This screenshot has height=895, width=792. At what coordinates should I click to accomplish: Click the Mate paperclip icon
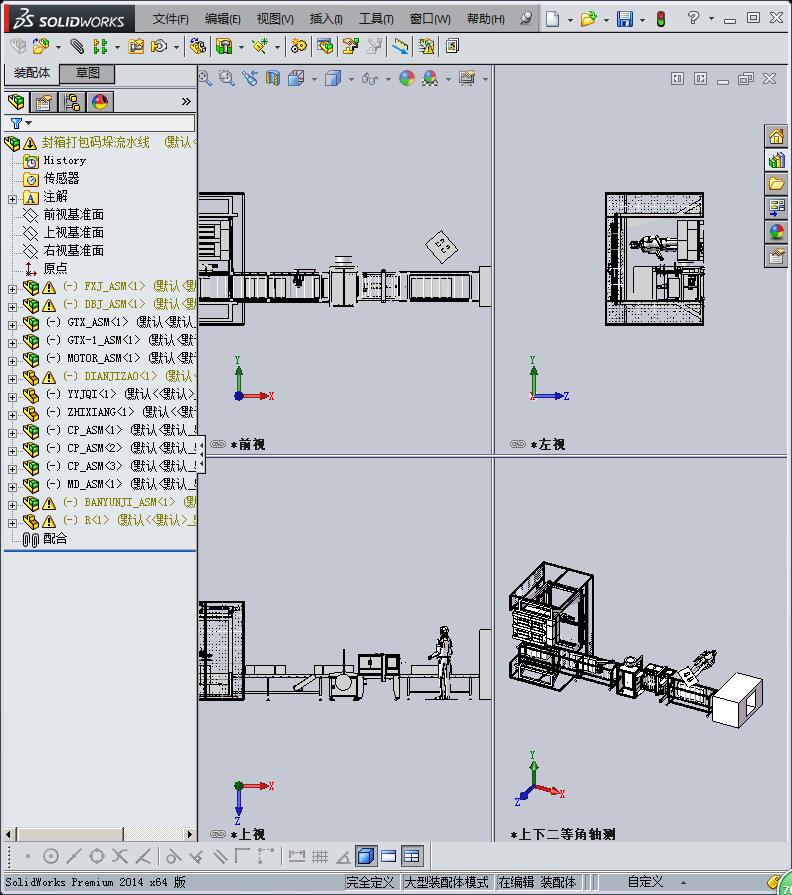coord(77,46)
